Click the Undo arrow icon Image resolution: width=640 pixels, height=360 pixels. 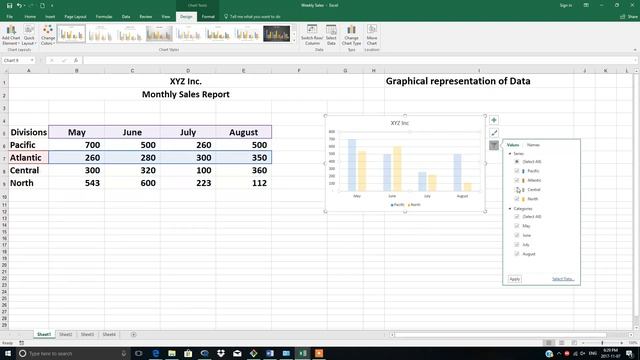[19, 5]
